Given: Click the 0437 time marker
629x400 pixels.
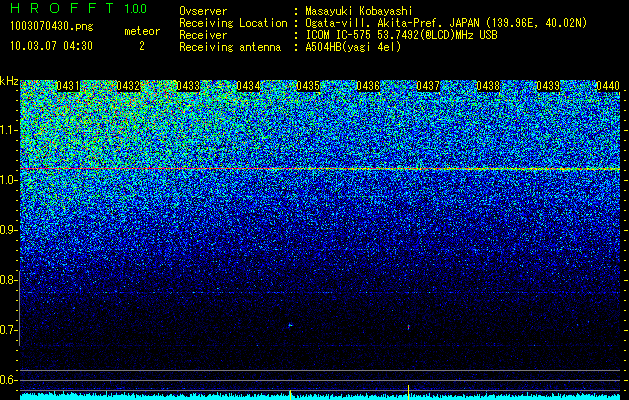Looking at the screenshot, I should (x=428, y=86).
